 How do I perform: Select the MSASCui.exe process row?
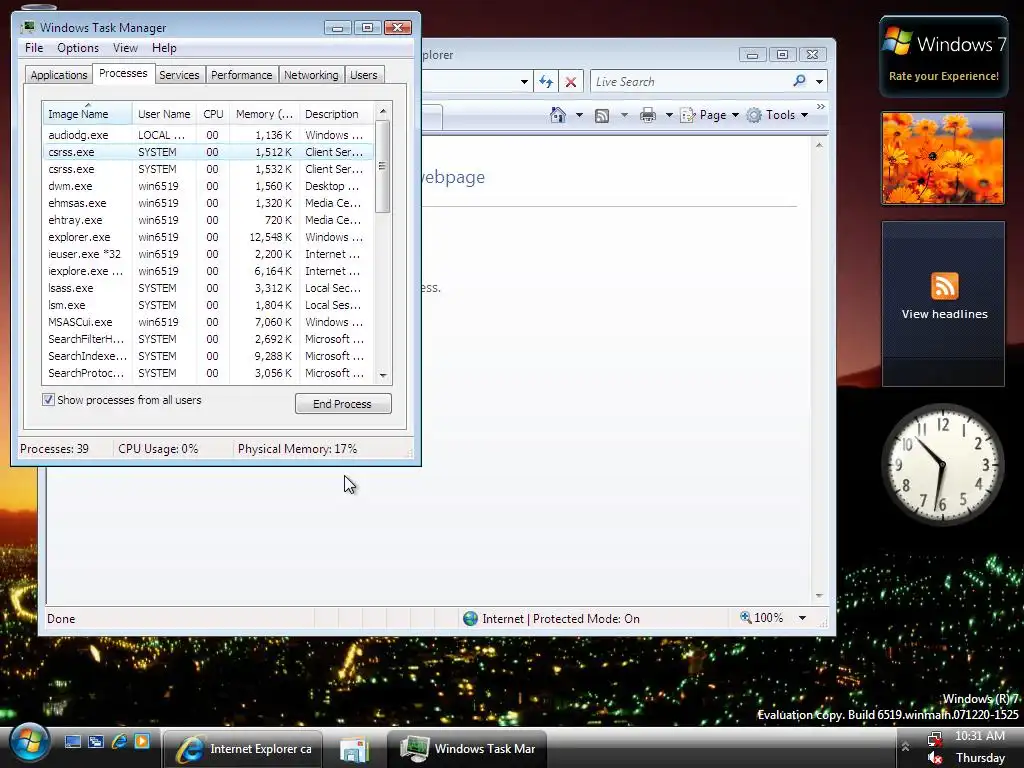tap(208, 322)
